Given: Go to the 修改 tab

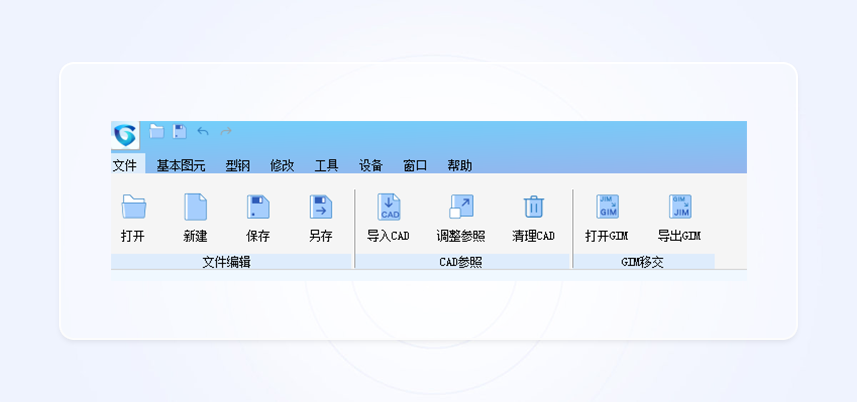Looking at the screenshot, I should point(282,165).
